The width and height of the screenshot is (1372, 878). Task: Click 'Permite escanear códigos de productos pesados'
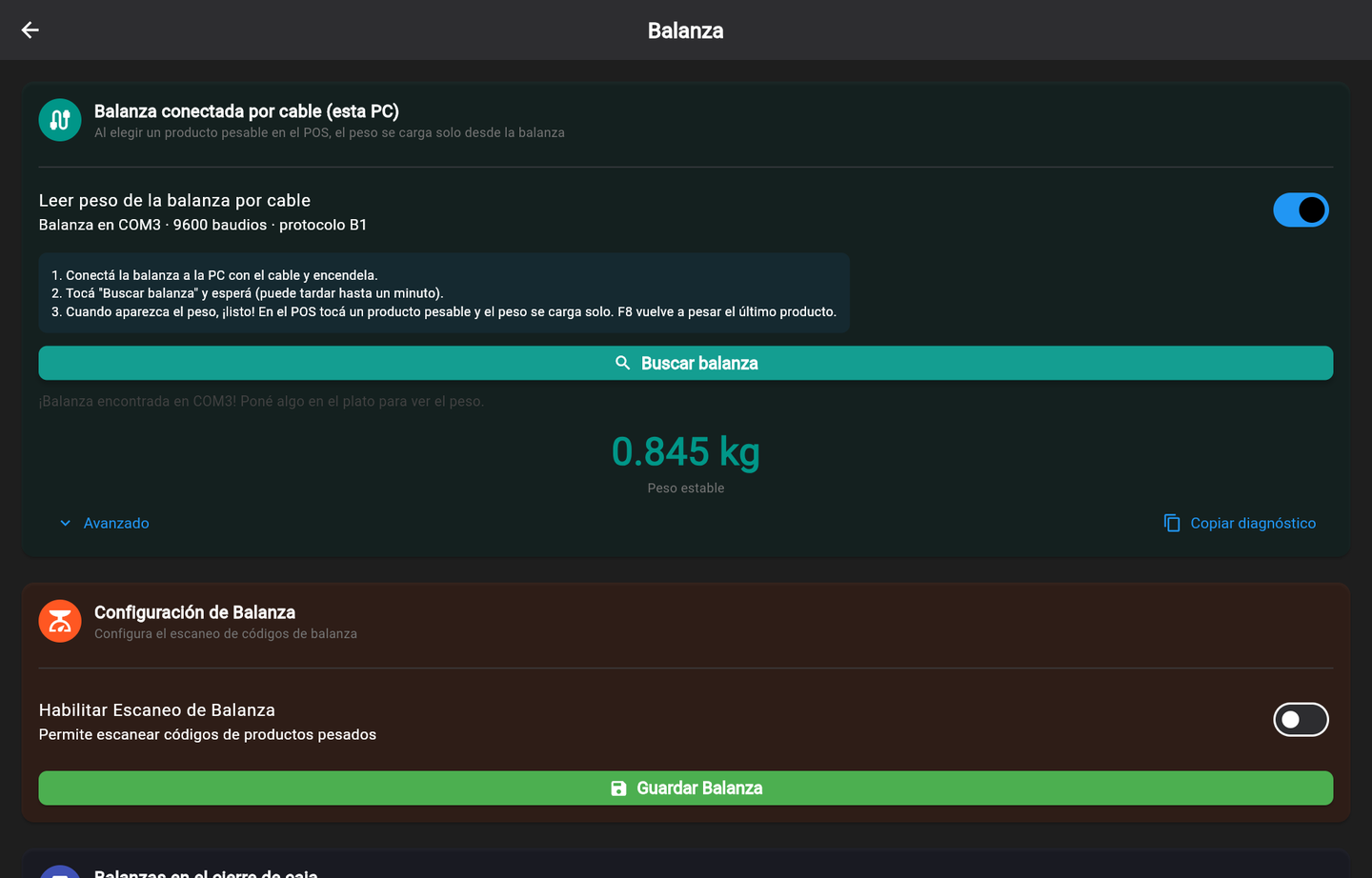(208, 734)
